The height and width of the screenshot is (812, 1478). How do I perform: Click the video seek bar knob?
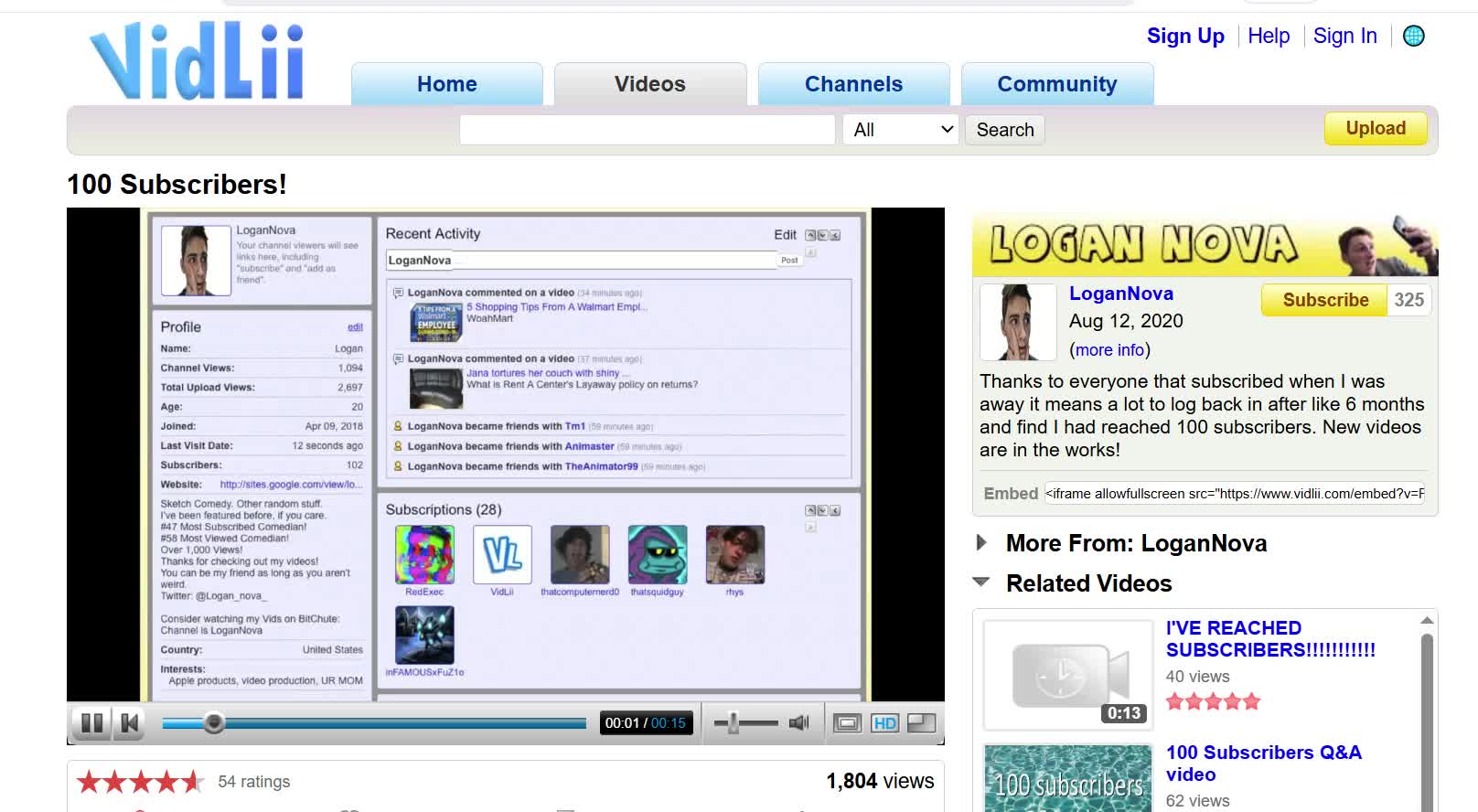(x=213, y=723)
